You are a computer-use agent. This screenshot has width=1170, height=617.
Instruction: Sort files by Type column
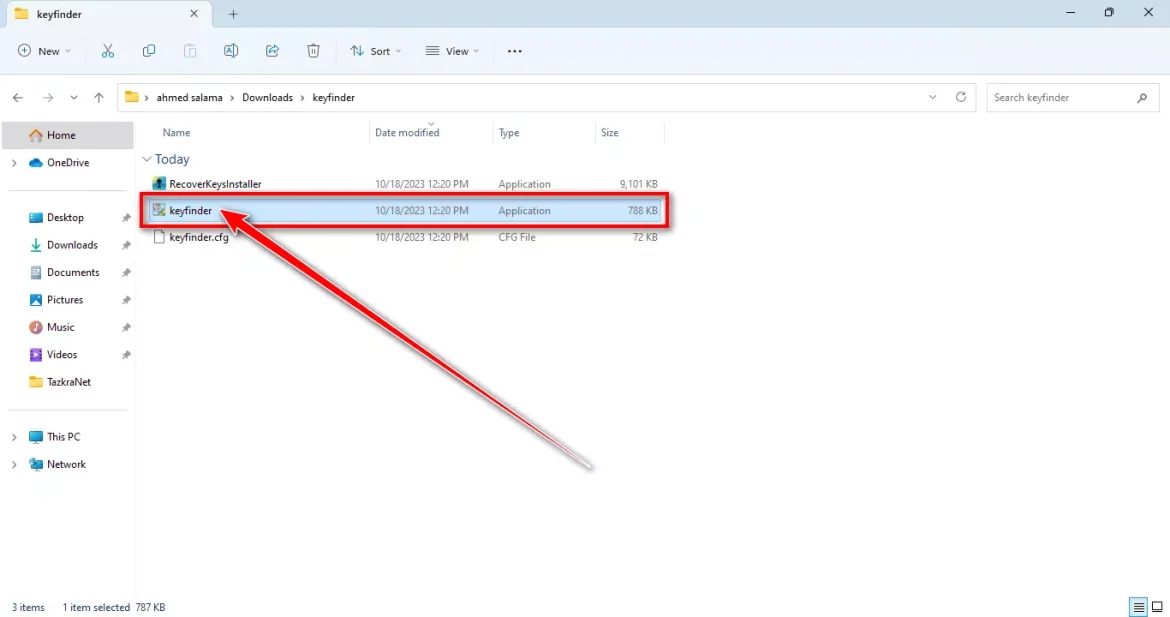pos(509,133)
